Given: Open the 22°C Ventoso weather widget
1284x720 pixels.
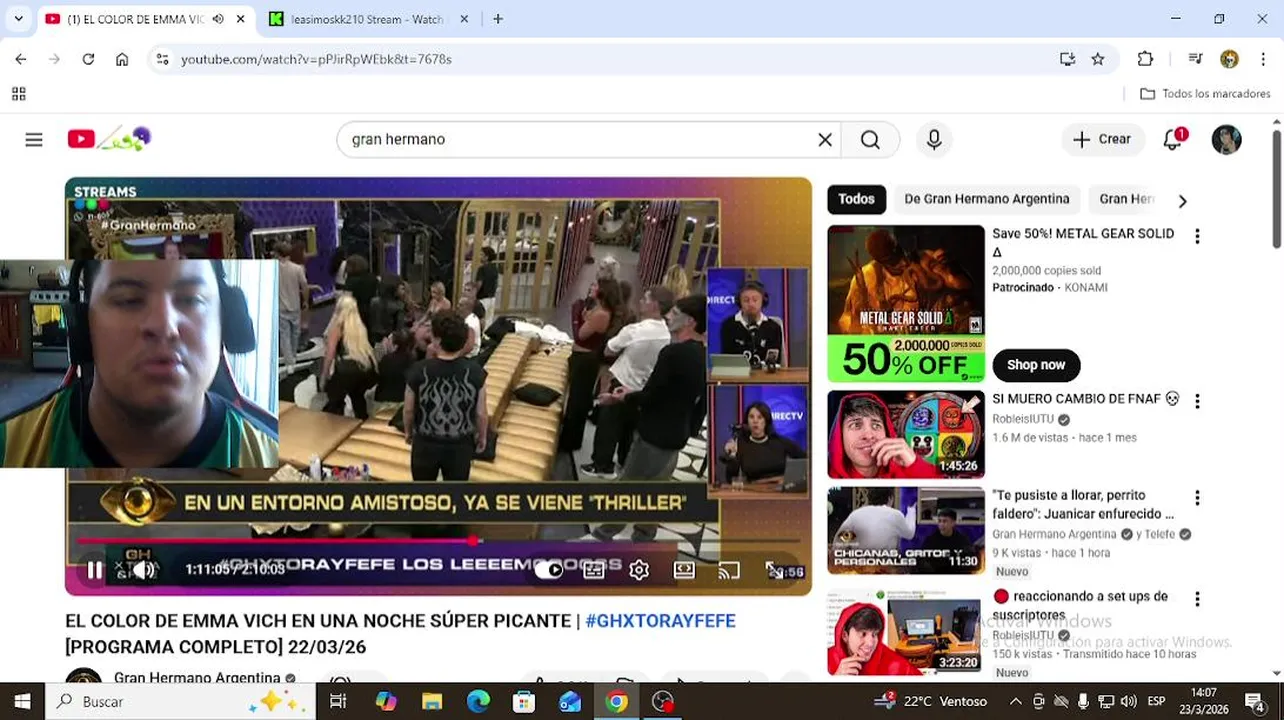Looking at the screenshot, I should click(x=933, y=702).
